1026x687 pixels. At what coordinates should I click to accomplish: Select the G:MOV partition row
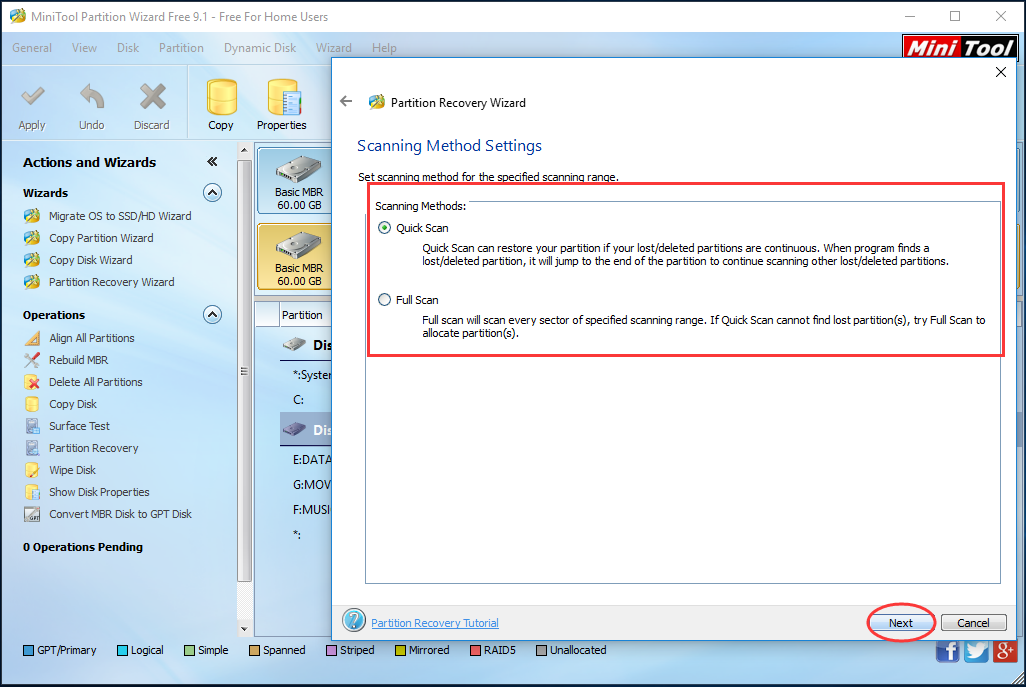(x=306, y=485)
